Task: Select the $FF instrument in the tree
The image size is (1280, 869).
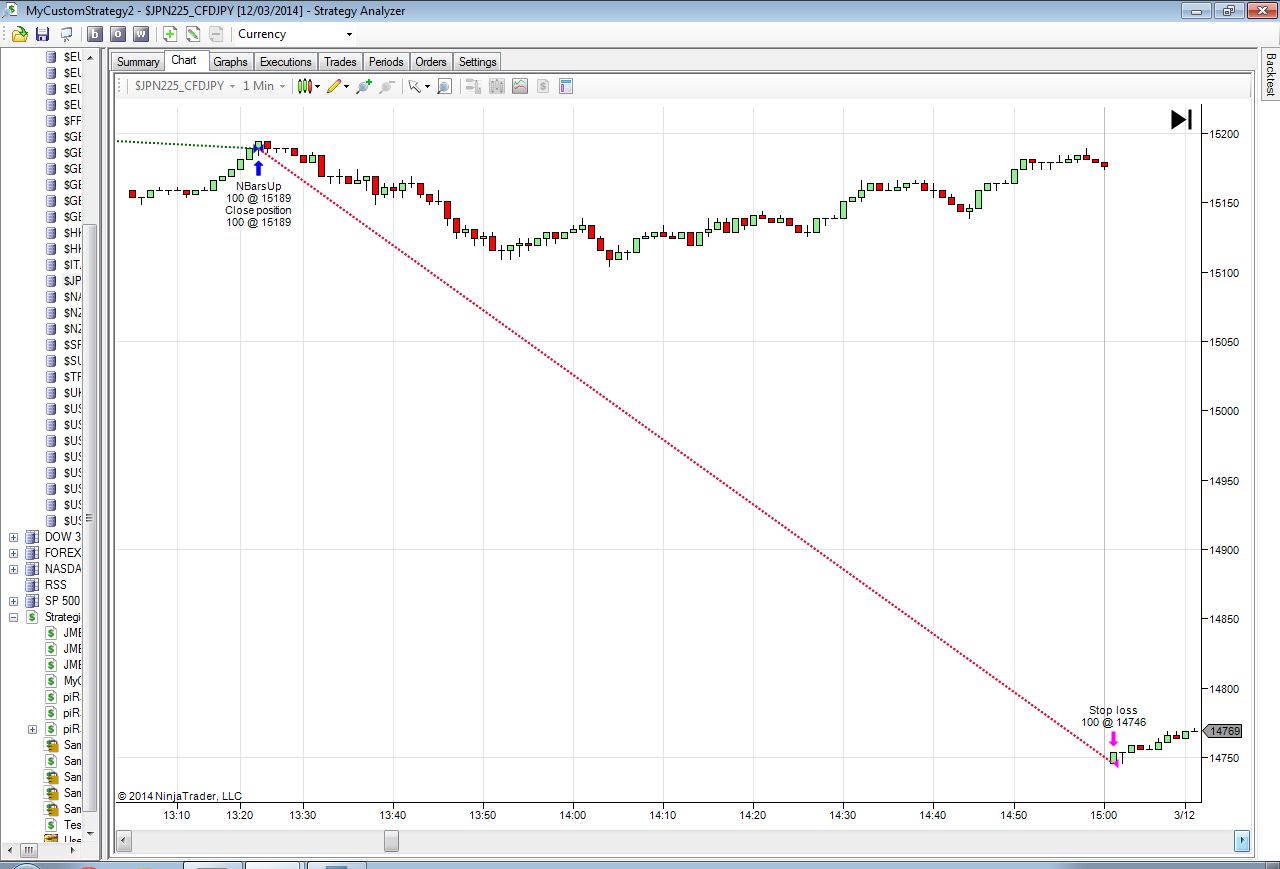Action: pos(72,121)
